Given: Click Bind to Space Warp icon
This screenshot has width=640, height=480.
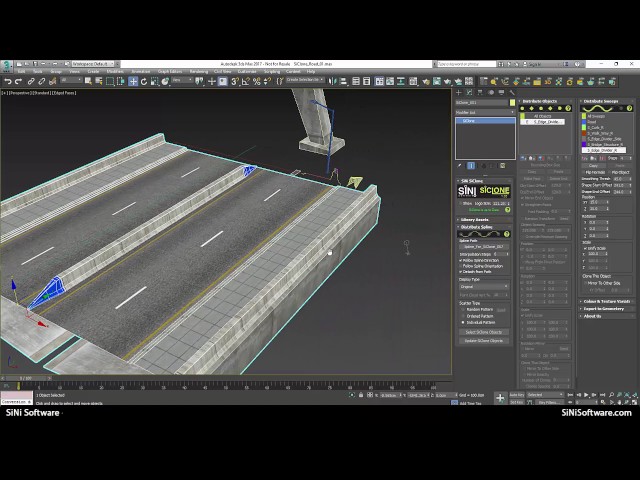Looking at the screenshot, I should [52, 82].
